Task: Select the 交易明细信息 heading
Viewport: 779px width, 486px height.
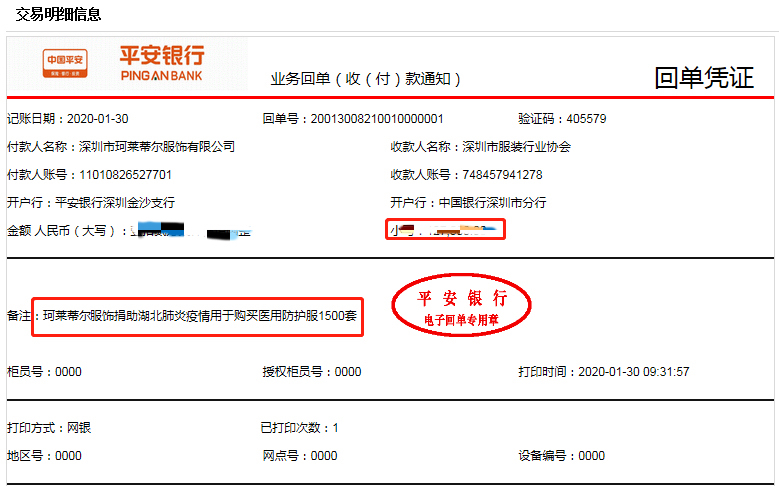Action: [58, 15]
